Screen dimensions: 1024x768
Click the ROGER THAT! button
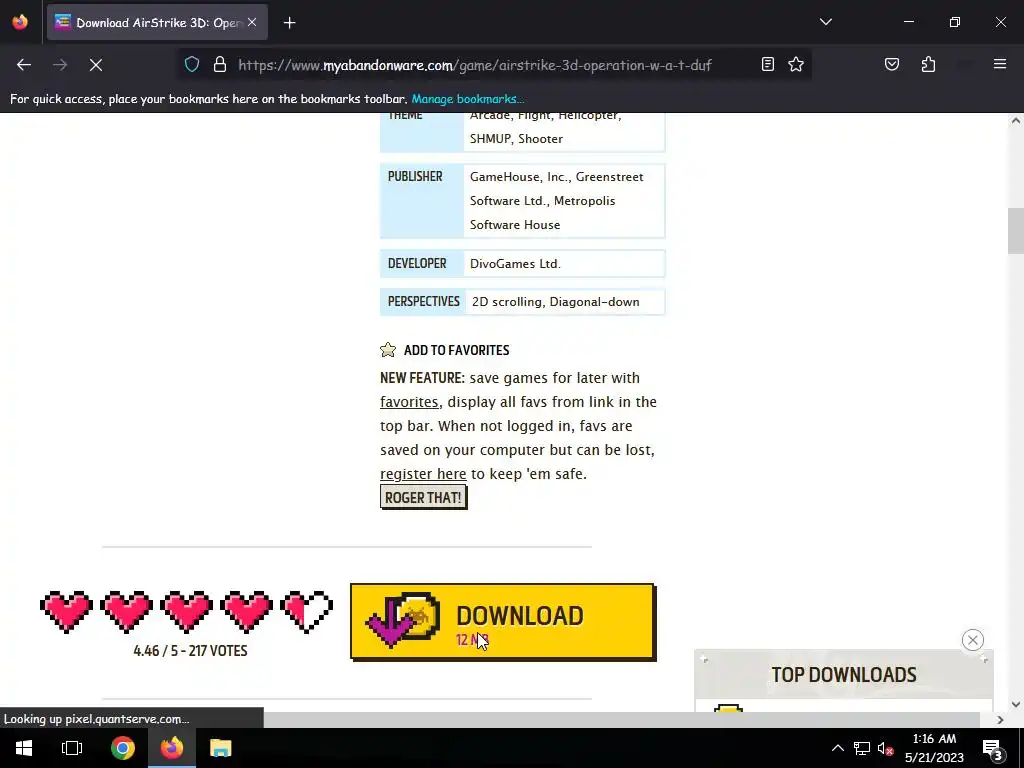(x=423, y=497)
